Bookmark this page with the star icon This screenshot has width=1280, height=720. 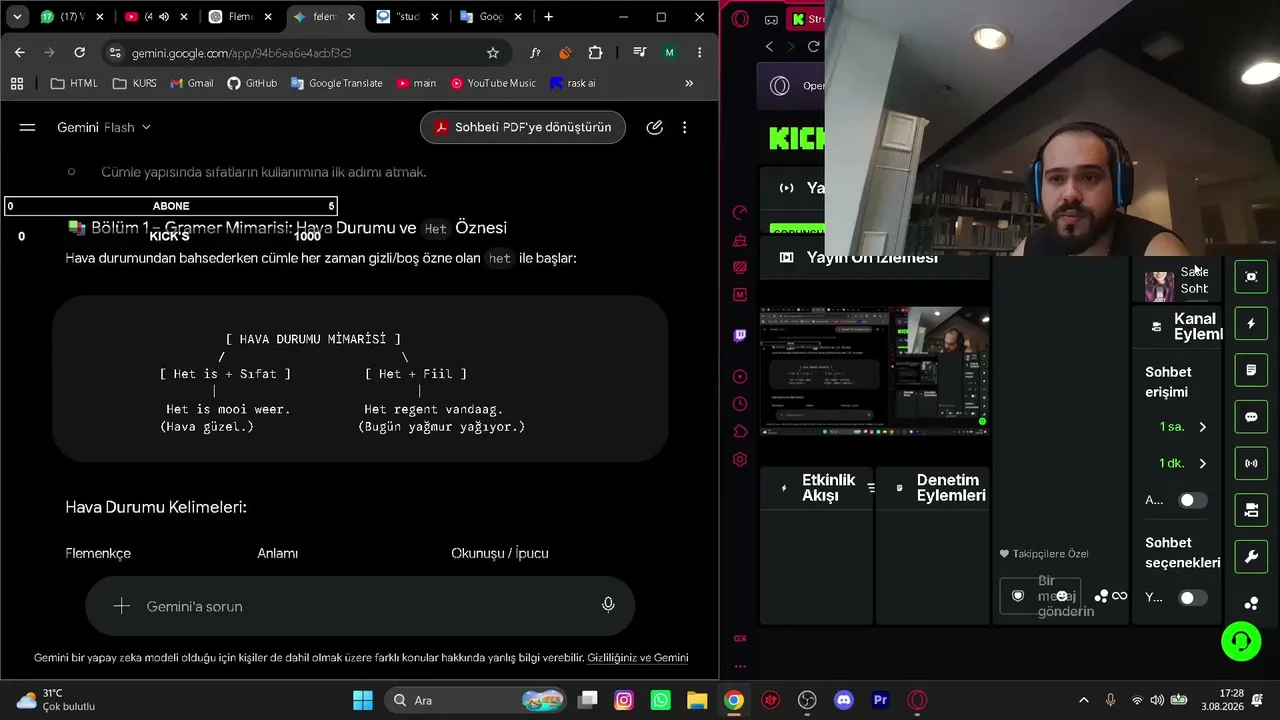click(492, 53)
